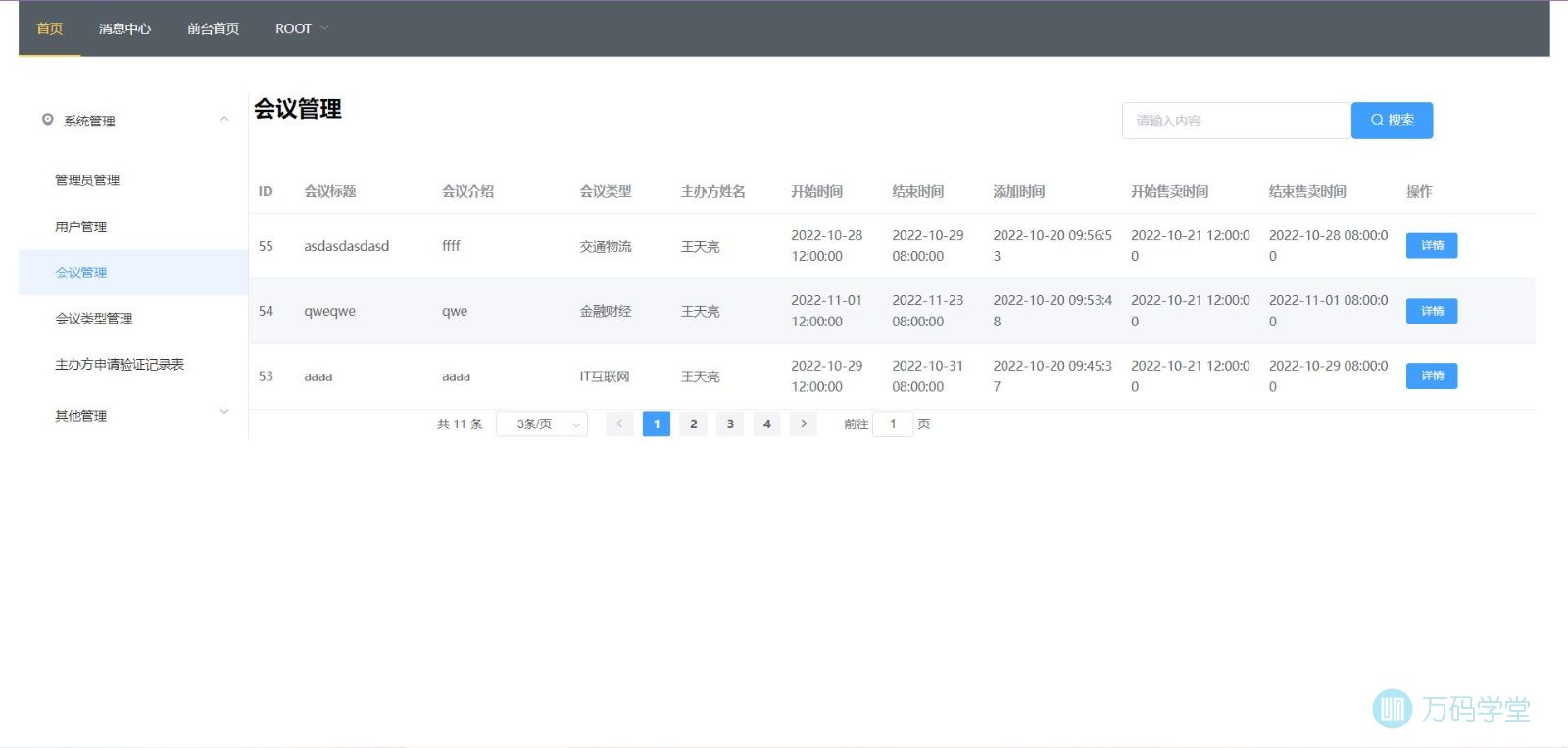The height and width of the screenshot is (748, 1568).
Task: Click the ffff meeting intro cell
Action: [451, 246]
